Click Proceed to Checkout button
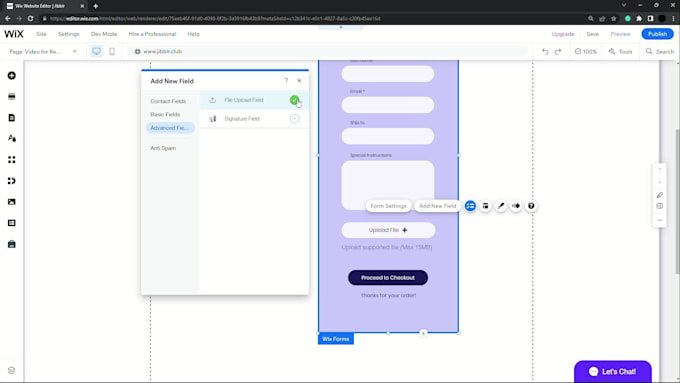680x383 pixels. click(x=388, y=278)
